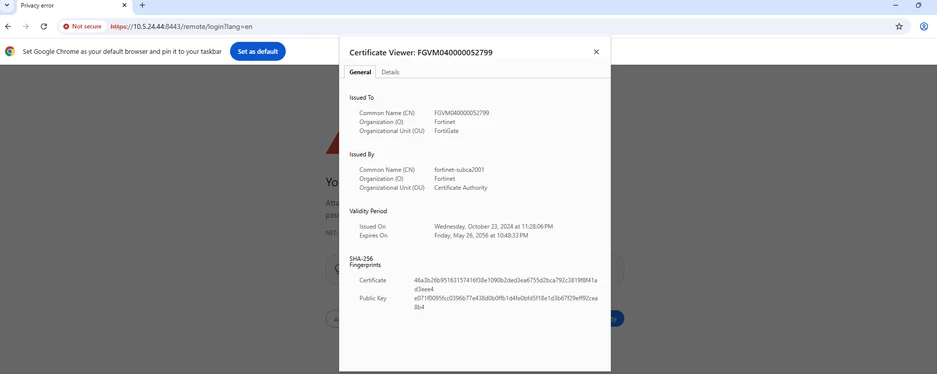Click the Issued By heading
The width and height of the screenshot is (937, 374).
(362, 154)
